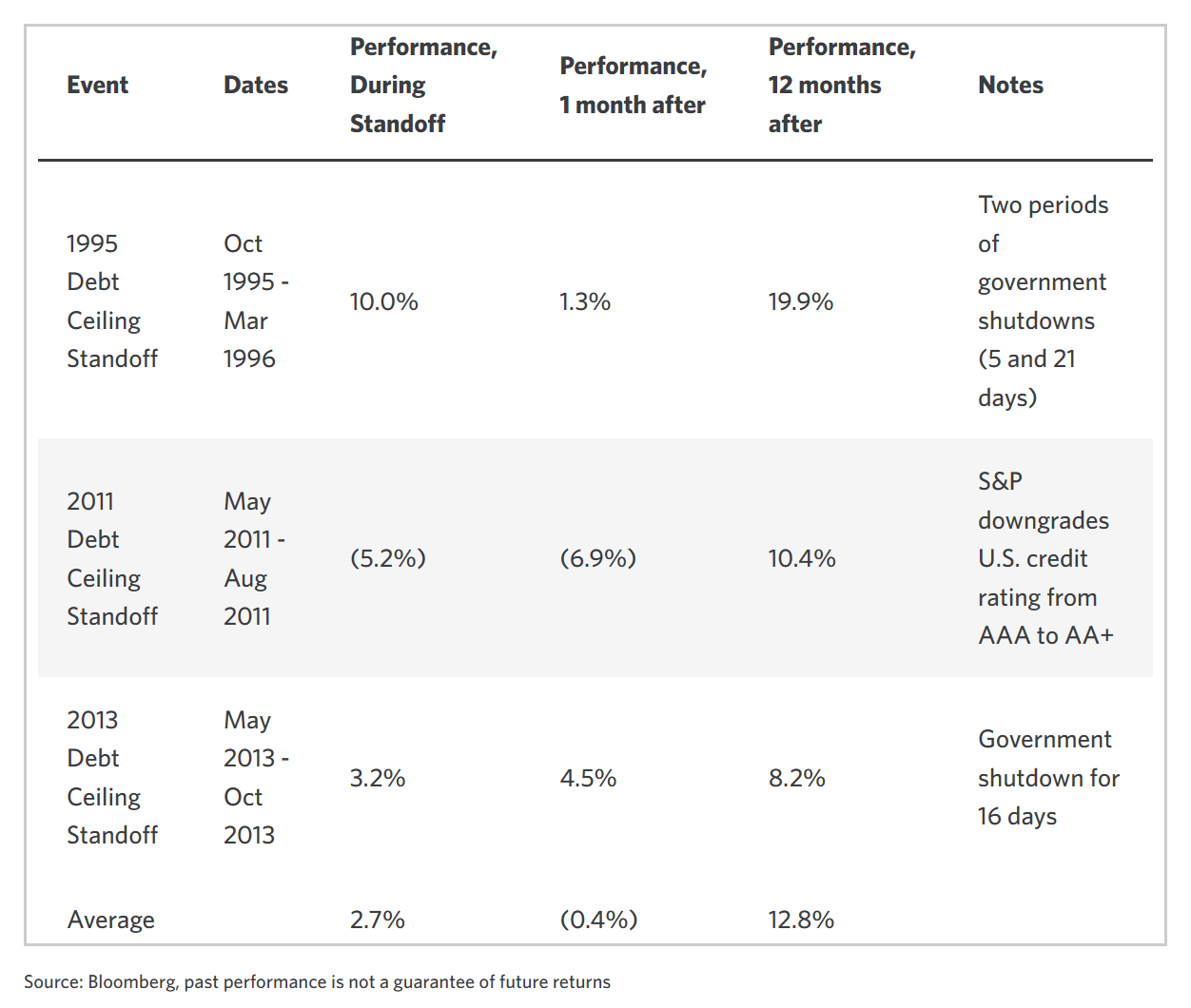
Task: Select the Performance, During Standoff header
Action: (x=422, y=86)
